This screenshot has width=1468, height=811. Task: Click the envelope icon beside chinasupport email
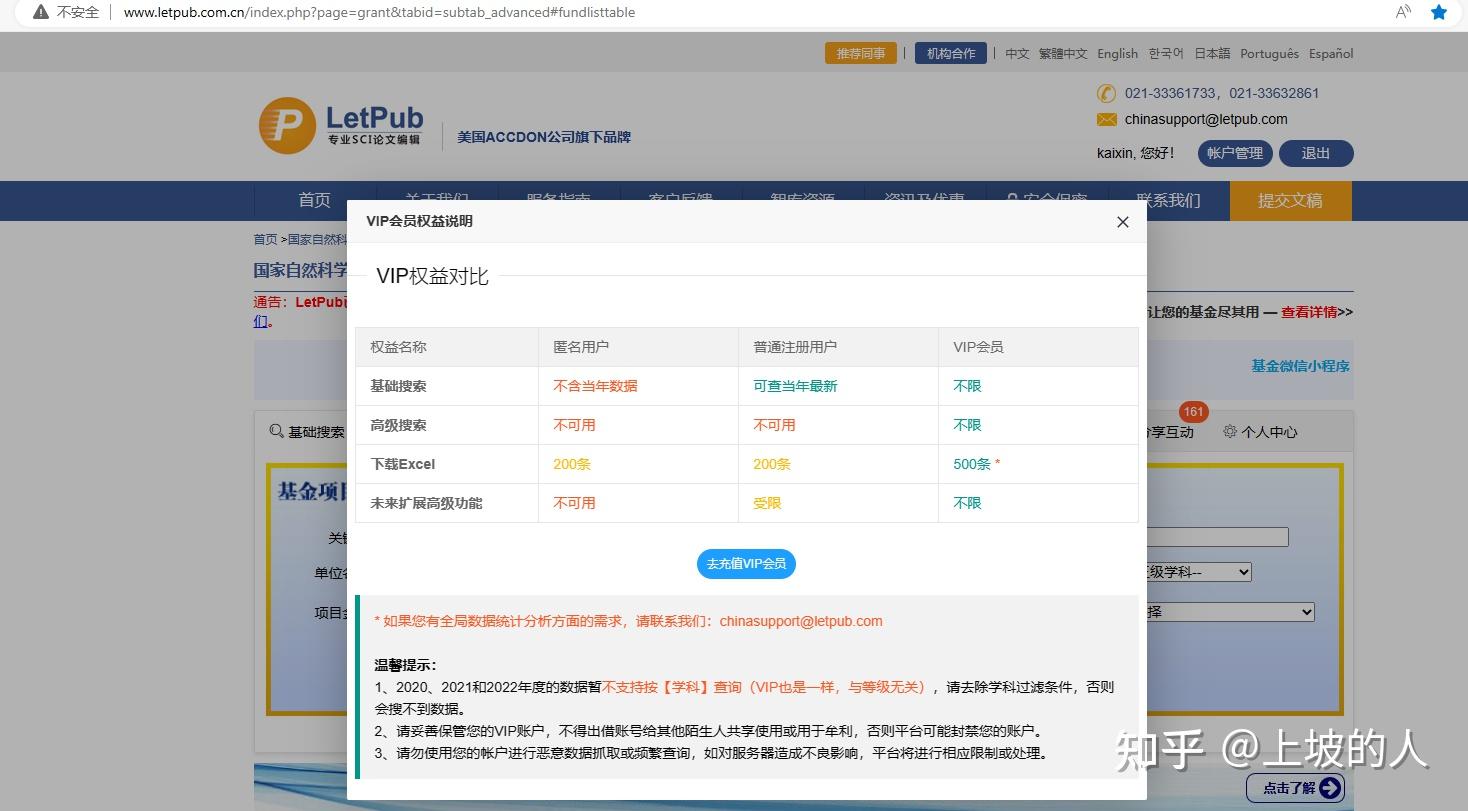(x=1105, y=118)
